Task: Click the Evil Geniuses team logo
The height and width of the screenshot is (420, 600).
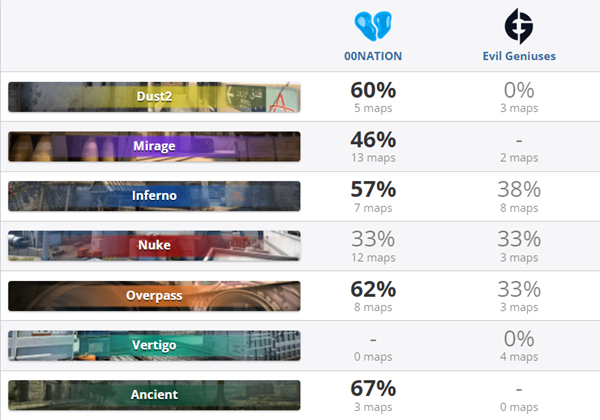Action: 519,26
